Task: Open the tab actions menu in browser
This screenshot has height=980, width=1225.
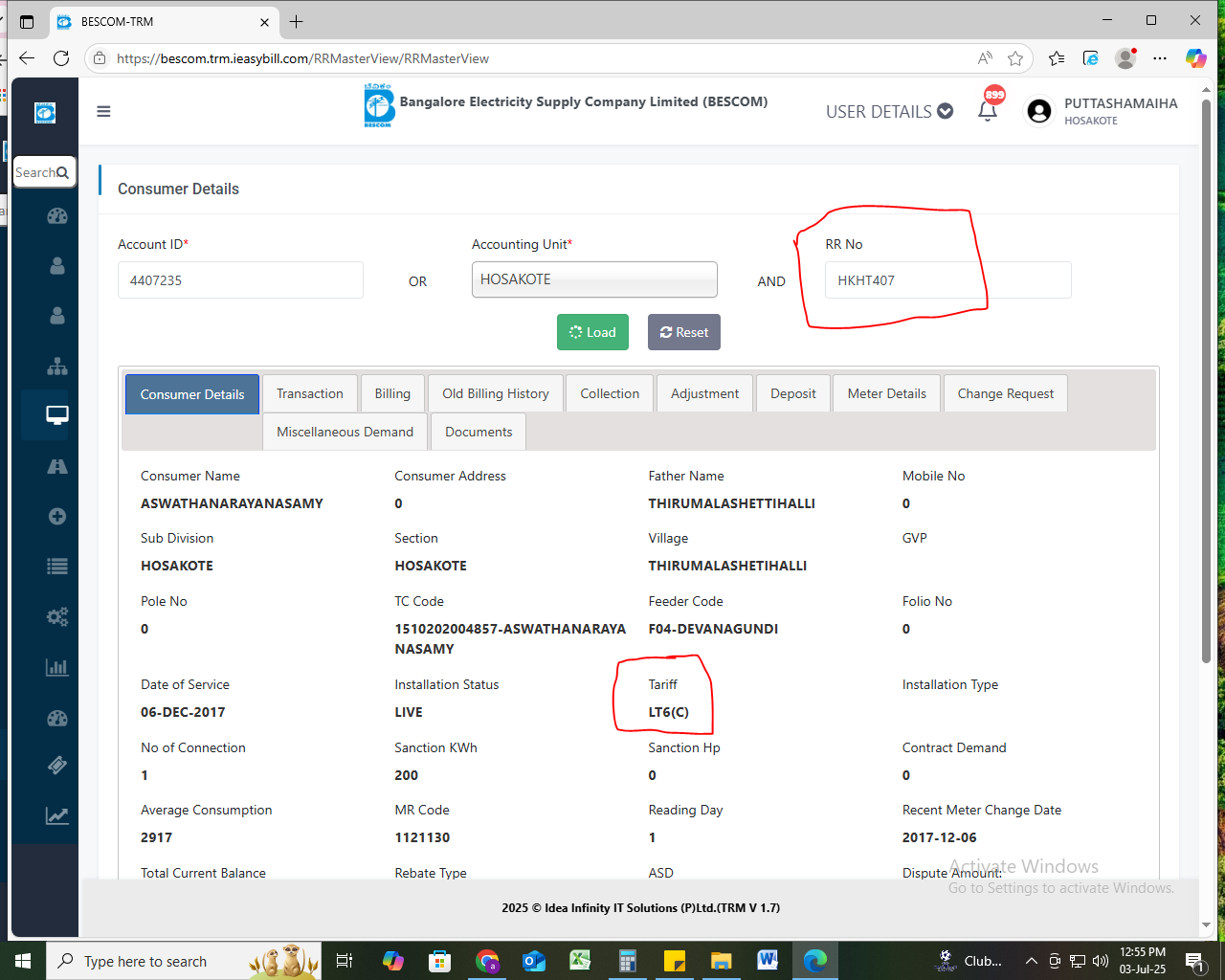Action: point(27,21)
